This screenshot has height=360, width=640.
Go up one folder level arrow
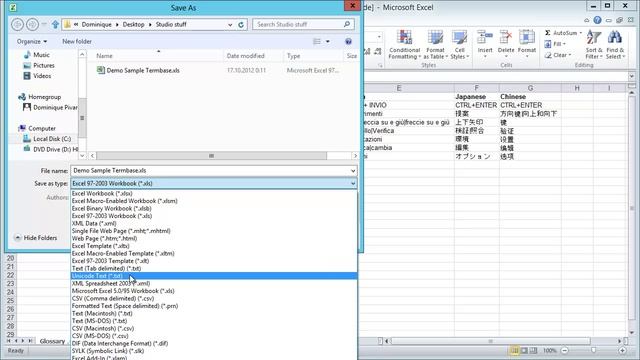click(56, 24)
